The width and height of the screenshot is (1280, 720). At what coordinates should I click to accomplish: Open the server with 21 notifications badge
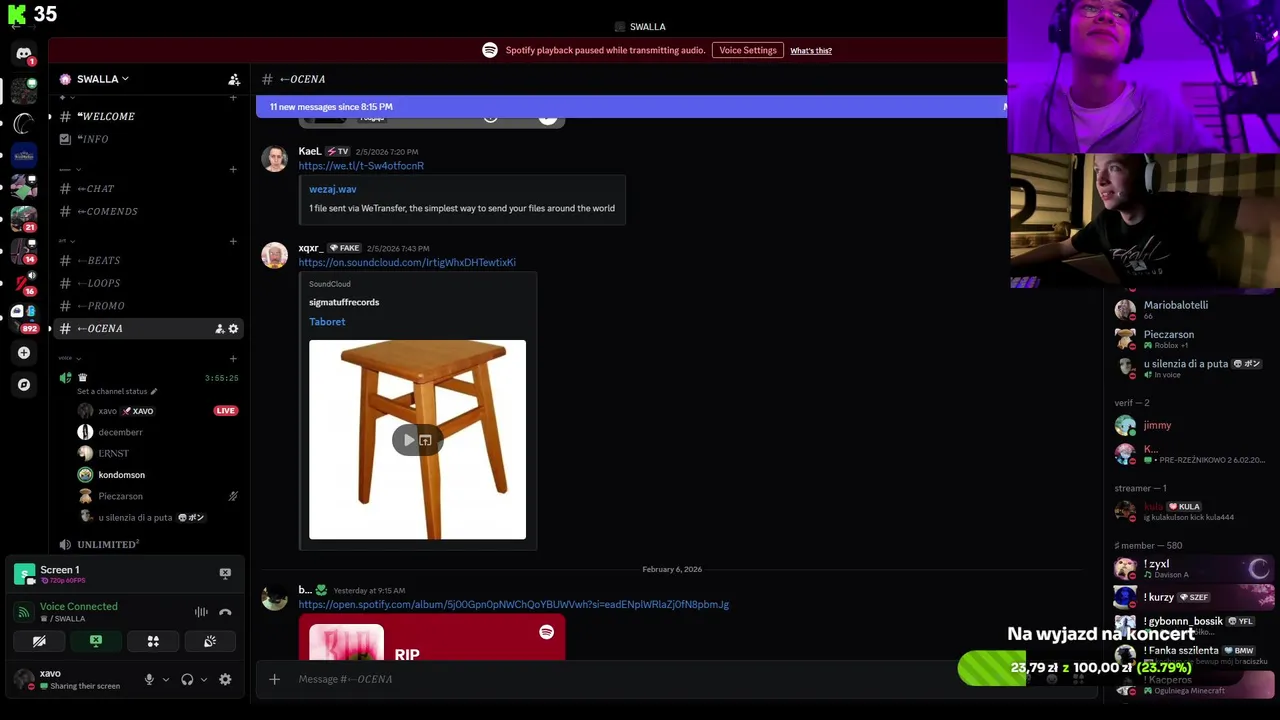[x=24, y=220]
